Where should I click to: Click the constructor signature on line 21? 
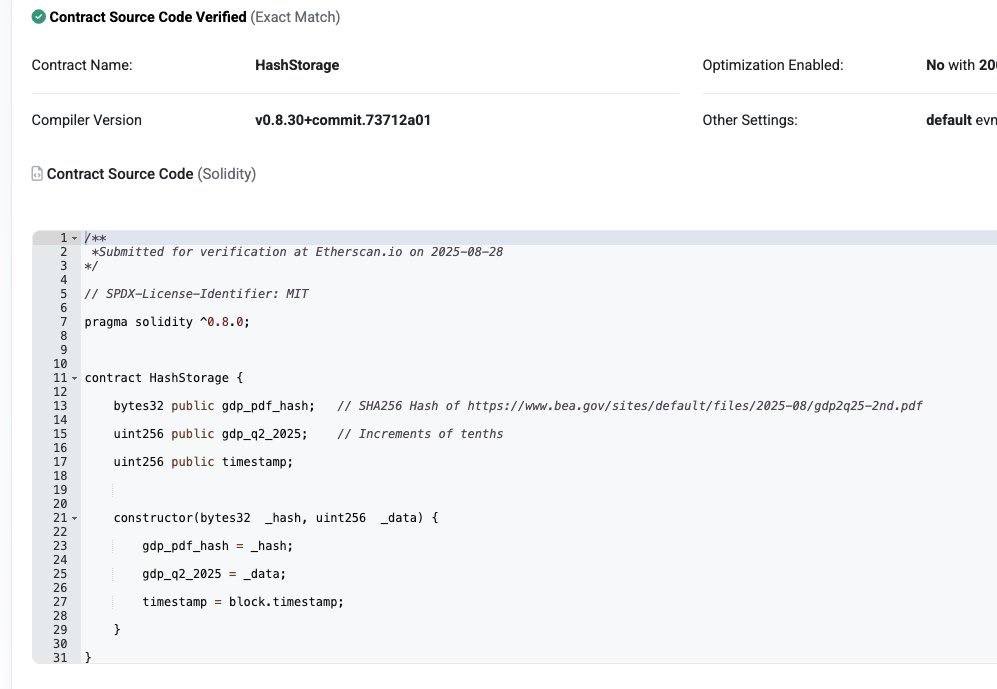pyautogui.click(x=276, y=518)
